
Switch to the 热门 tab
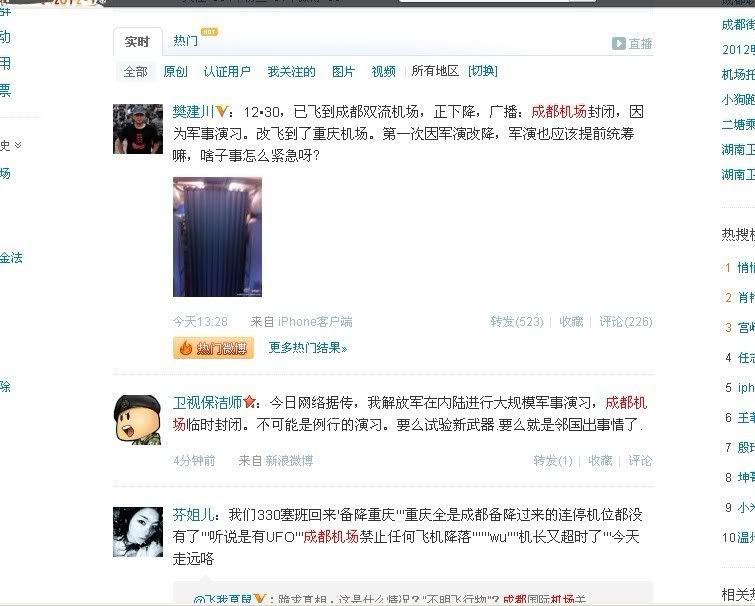pos(185,40)
